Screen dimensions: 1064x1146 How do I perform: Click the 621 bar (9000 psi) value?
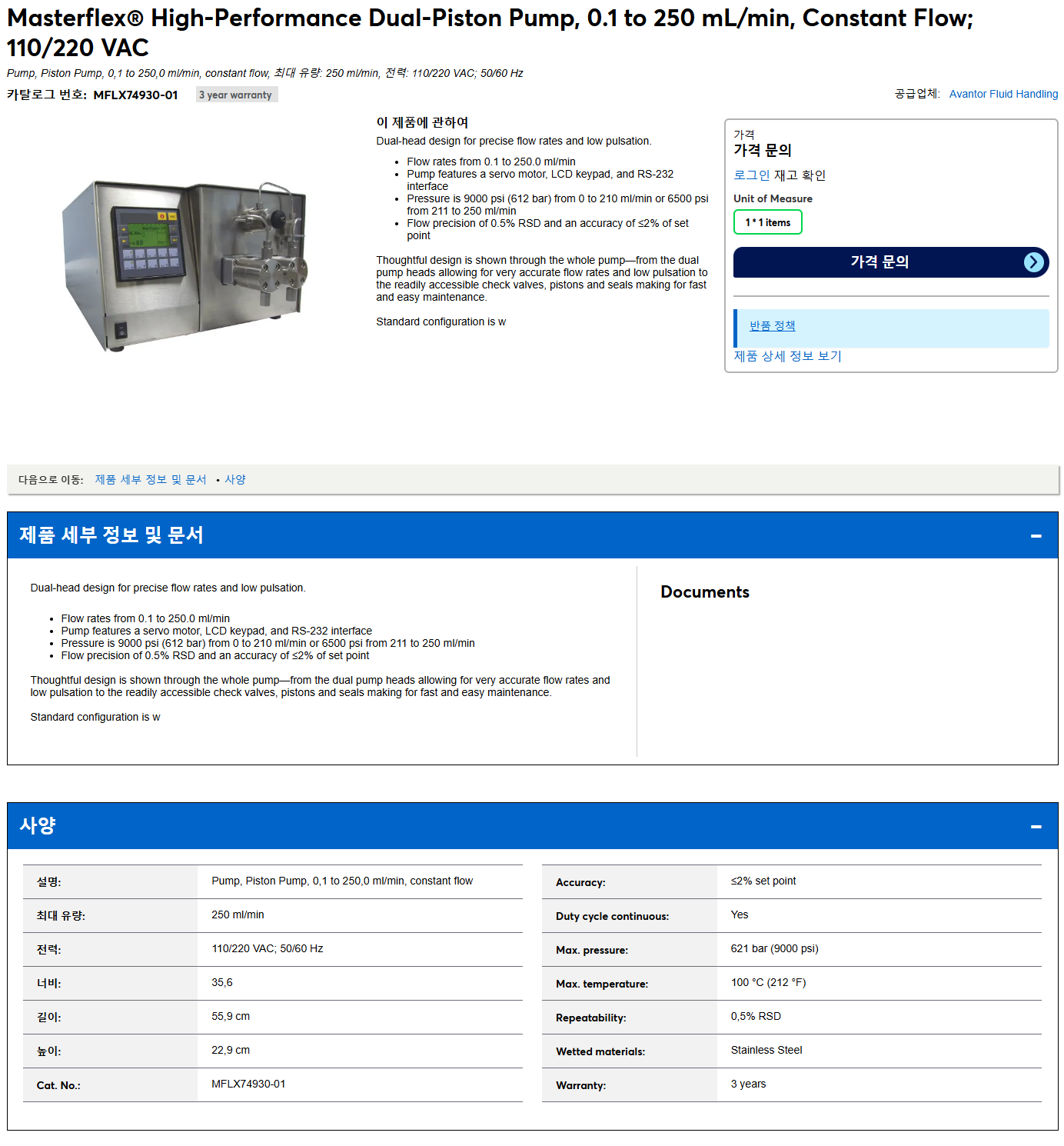point(774,948)
